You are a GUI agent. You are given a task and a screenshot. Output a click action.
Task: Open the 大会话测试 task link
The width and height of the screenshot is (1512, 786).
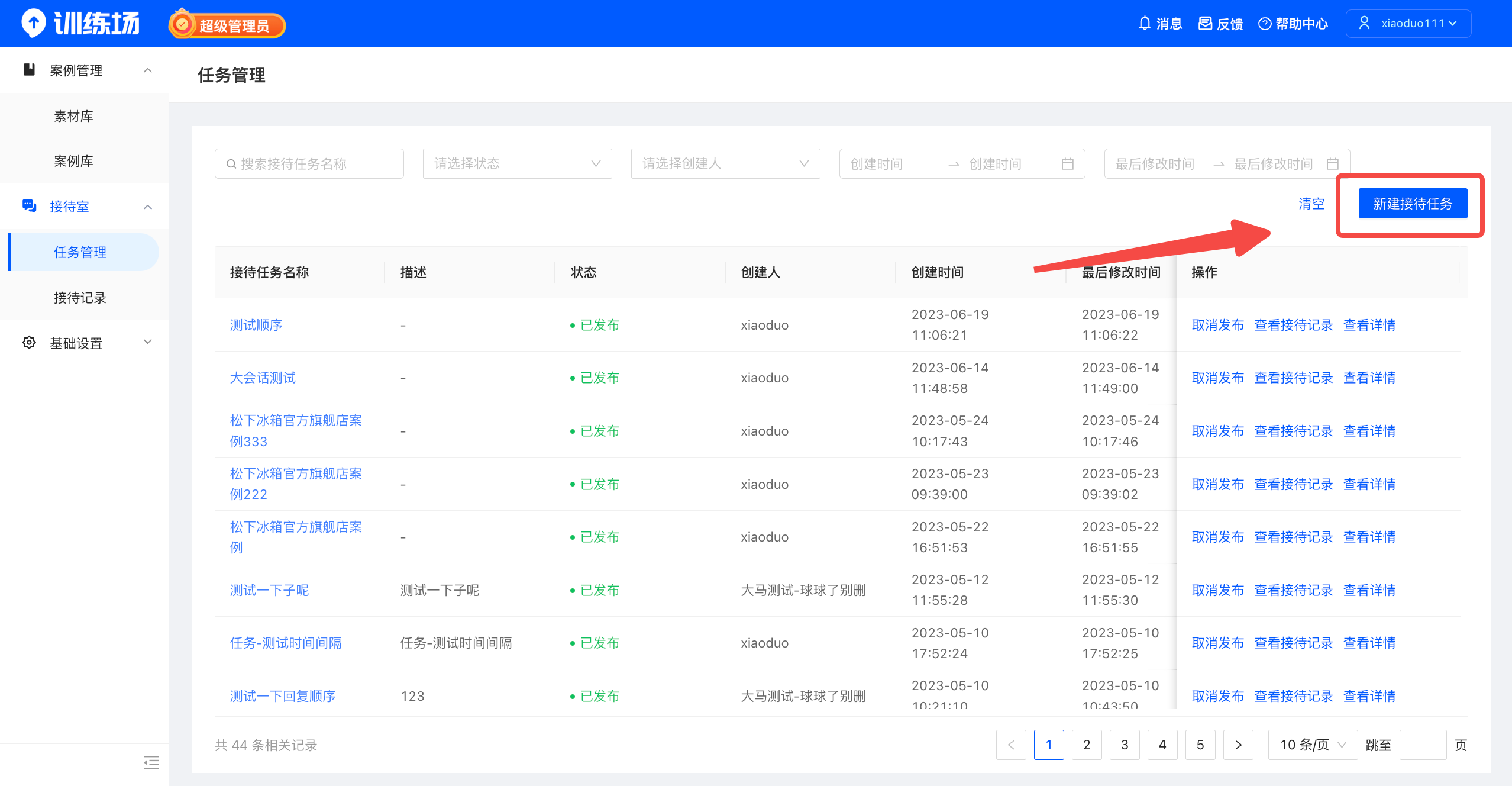[263, 378]
